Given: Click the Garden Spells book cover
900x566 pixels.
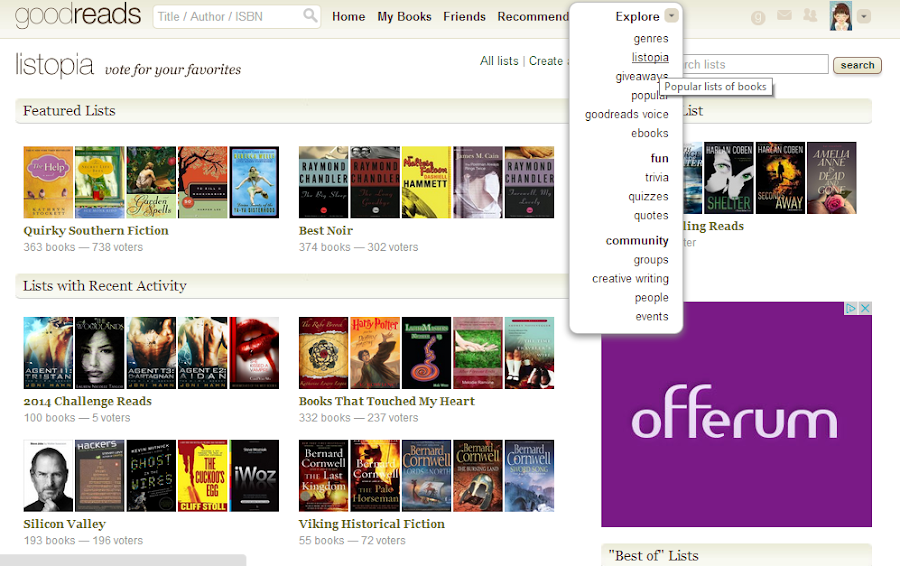Looking at the screenshot, I should 151,182.
